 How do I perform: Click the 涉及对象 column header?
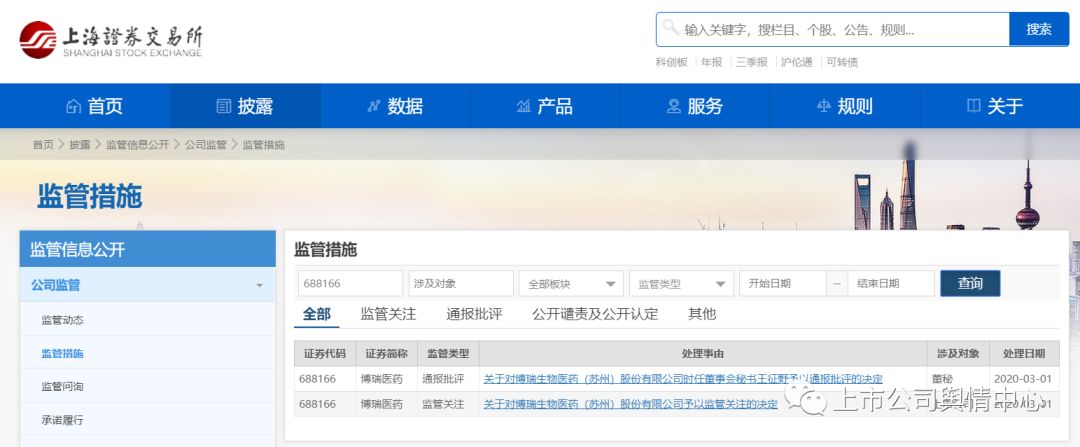coord(958,353)
